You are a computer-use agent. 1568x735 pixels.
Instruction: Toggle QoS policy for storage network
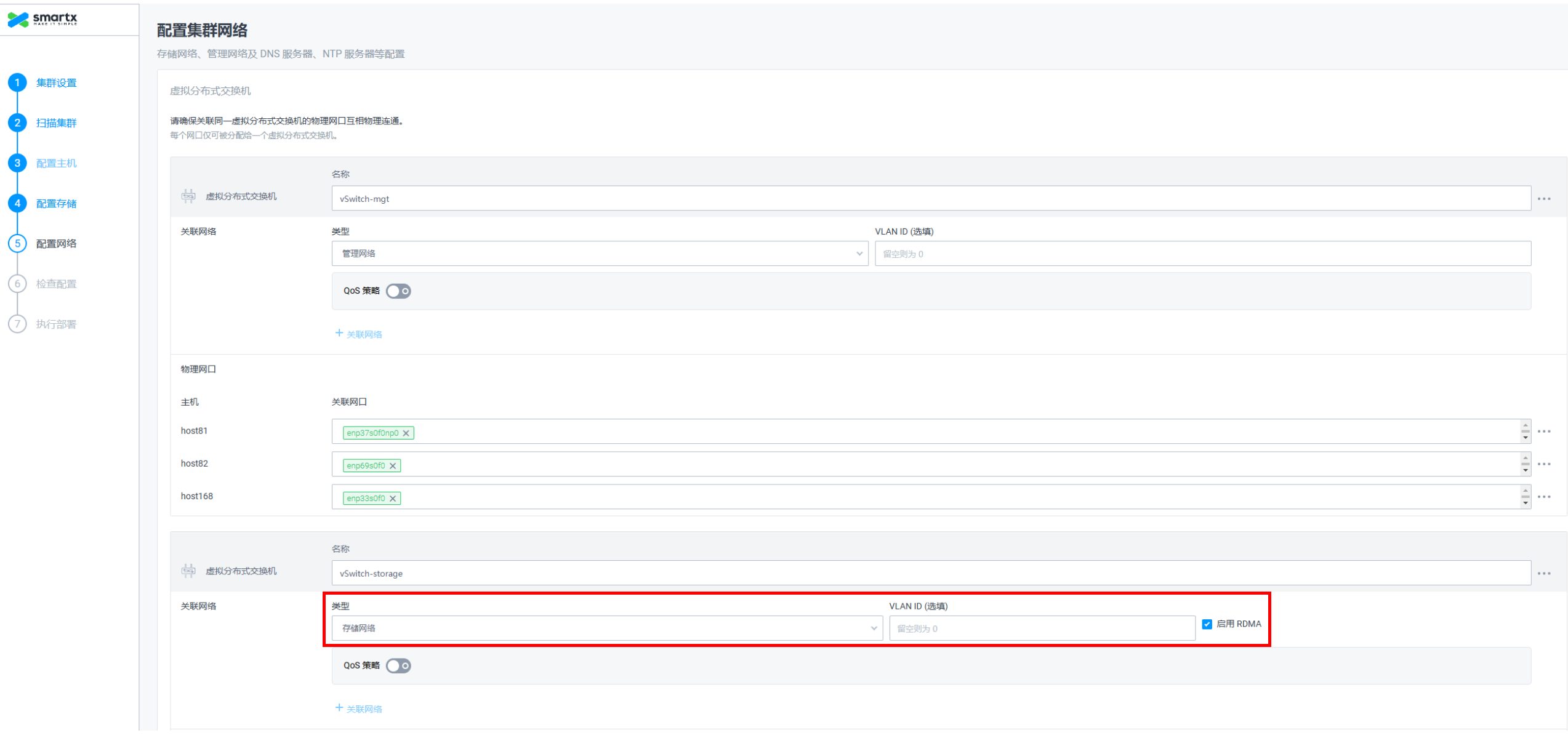point(398,666)
